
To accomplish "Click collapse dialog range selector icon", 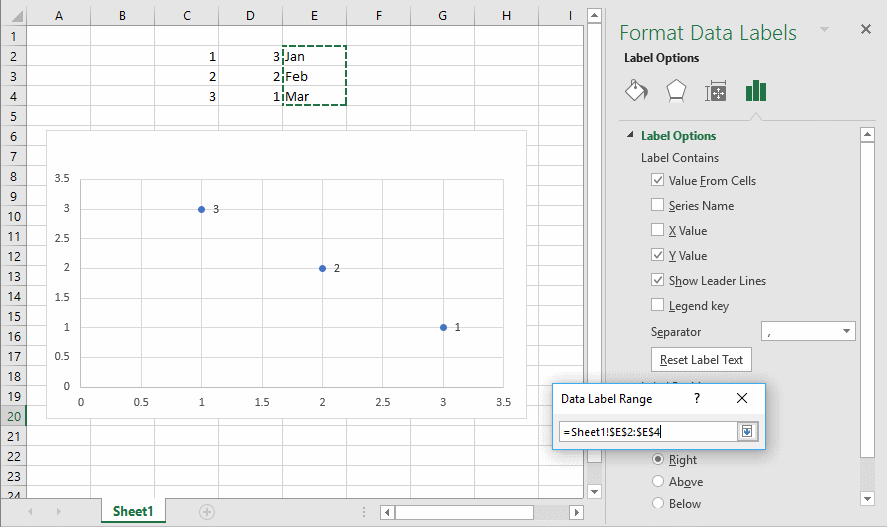I will (747, 432).
